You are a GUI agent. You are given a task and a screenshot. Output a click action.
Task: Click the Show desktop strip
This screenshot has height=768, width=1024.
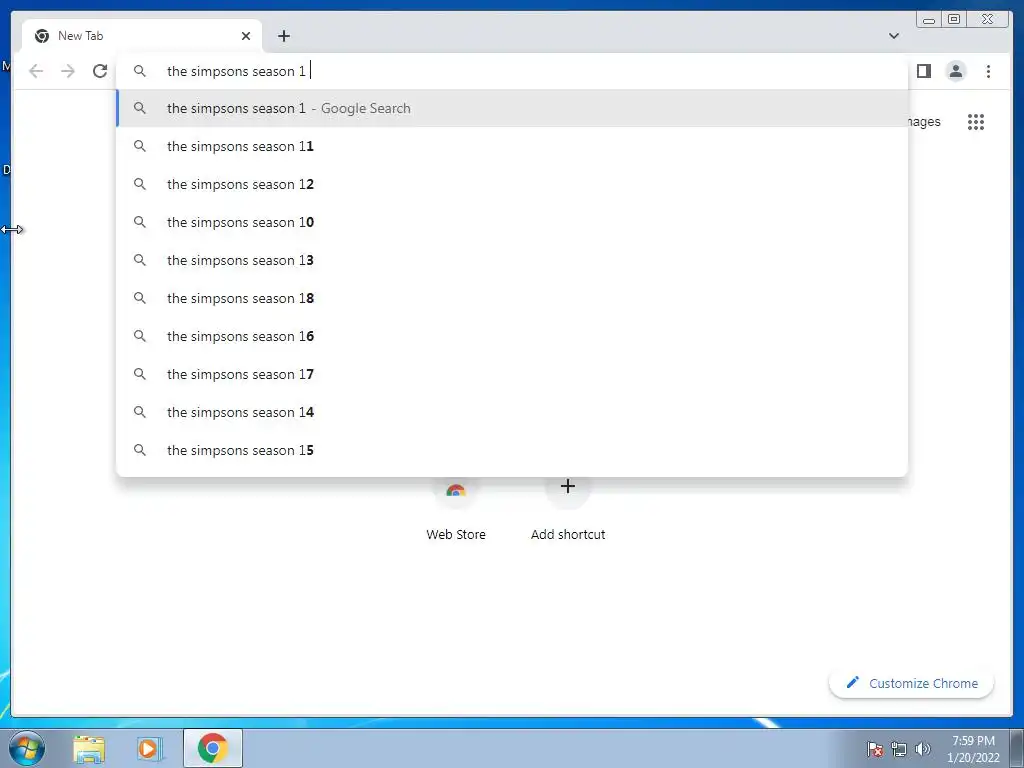coord(1017,748)
